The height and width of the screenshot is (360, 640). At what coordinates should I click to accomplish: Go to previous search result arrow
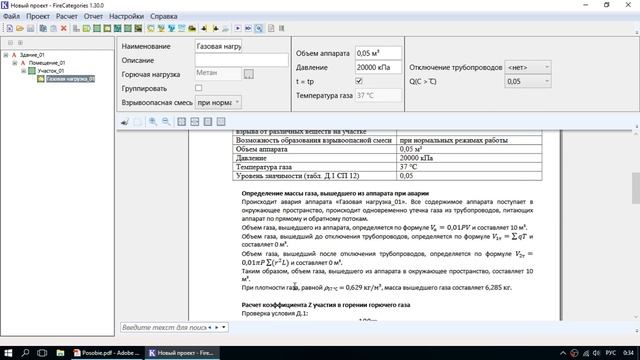[x=210, y=327]
